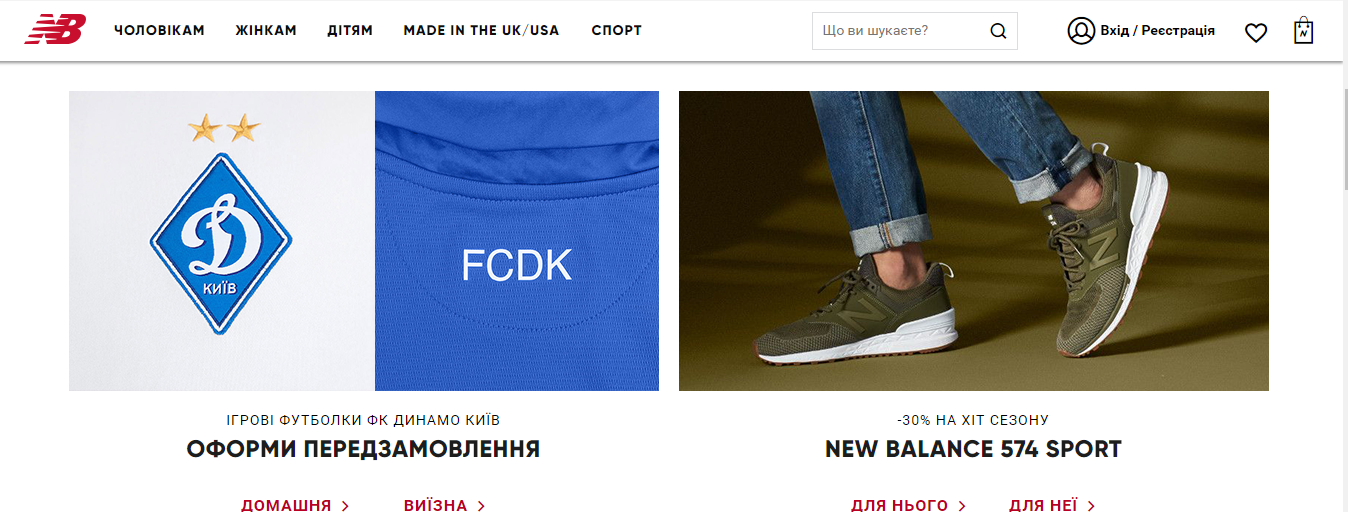Image resolution: width=1348 pixels, height=512 pixels.
Task: Open the MADE IN THE UK/USA menu
Action: (x=481, y=30)
